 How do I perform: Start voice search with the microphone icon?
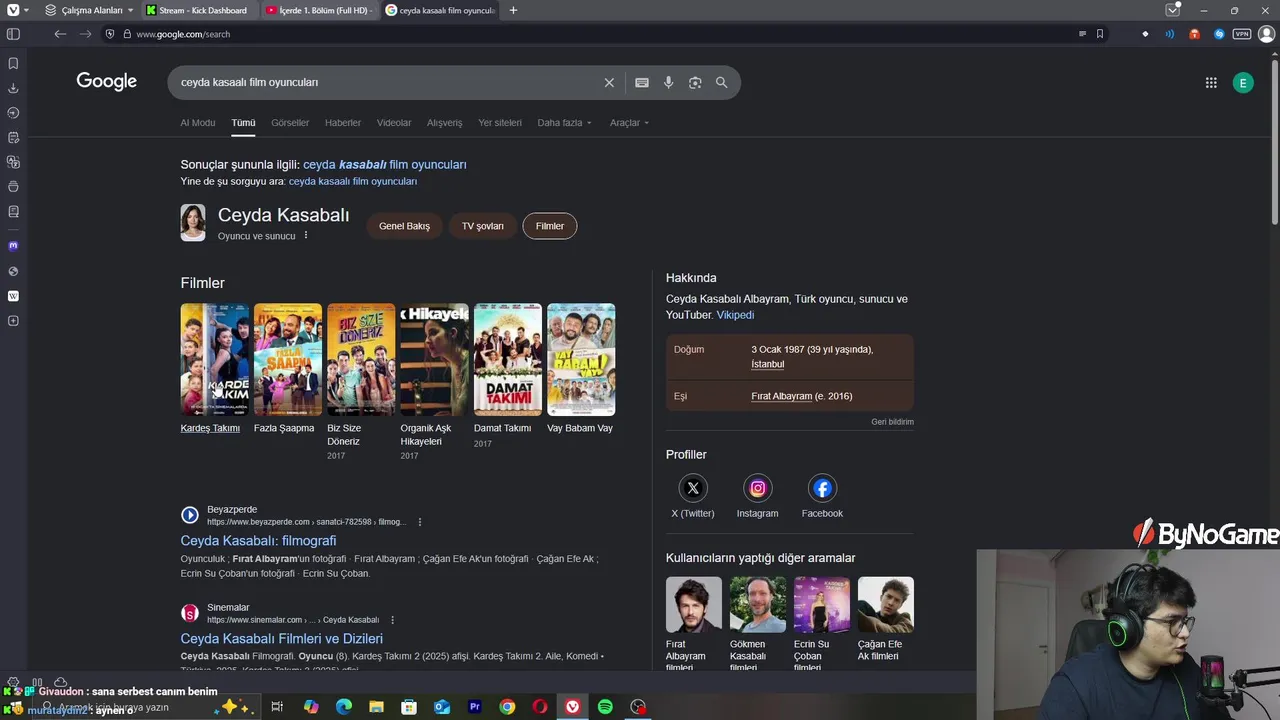(x=669, y=83)
